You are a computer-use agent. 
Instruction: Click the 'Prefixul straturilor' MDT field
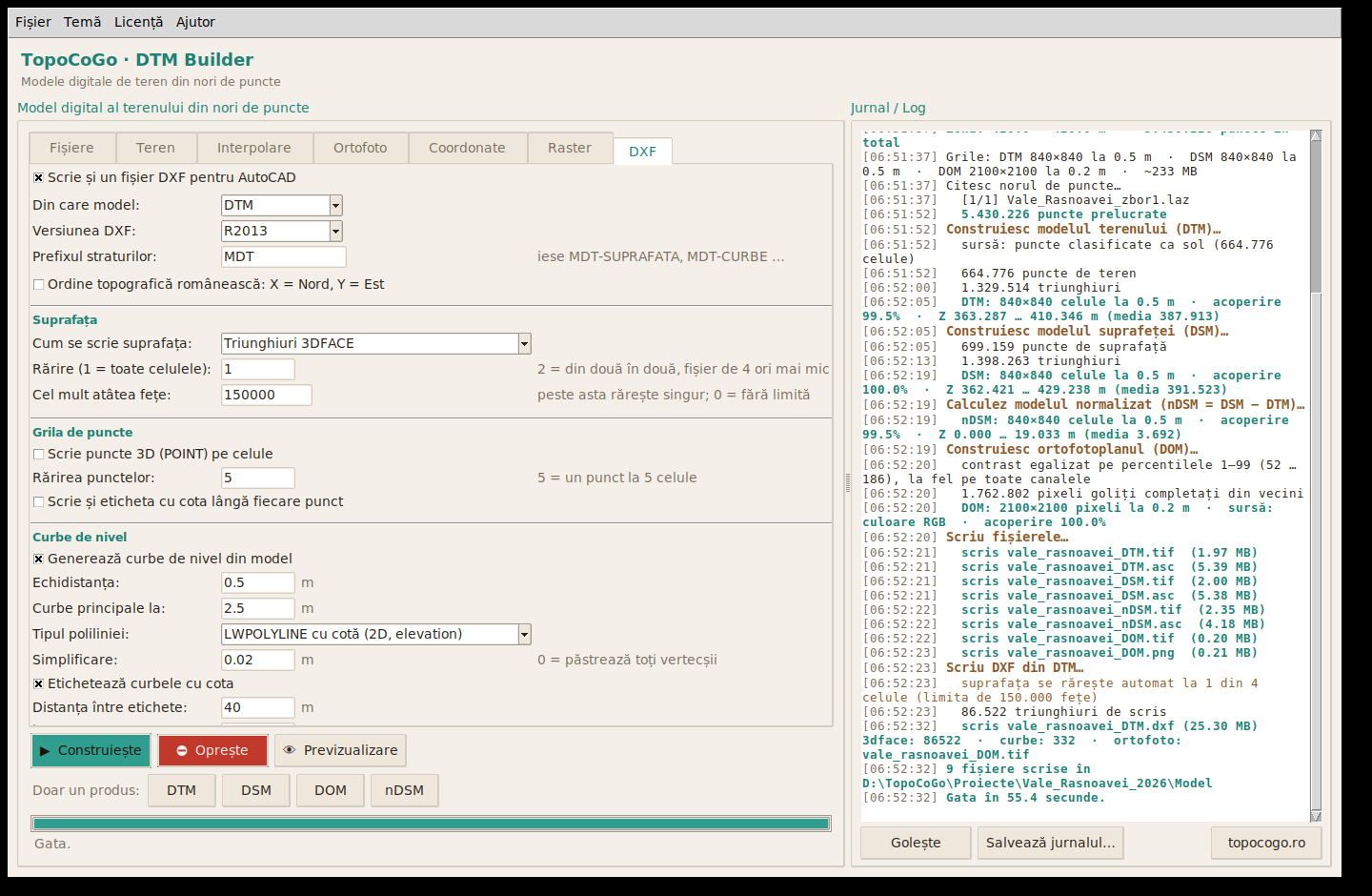(x=284, y=256)
